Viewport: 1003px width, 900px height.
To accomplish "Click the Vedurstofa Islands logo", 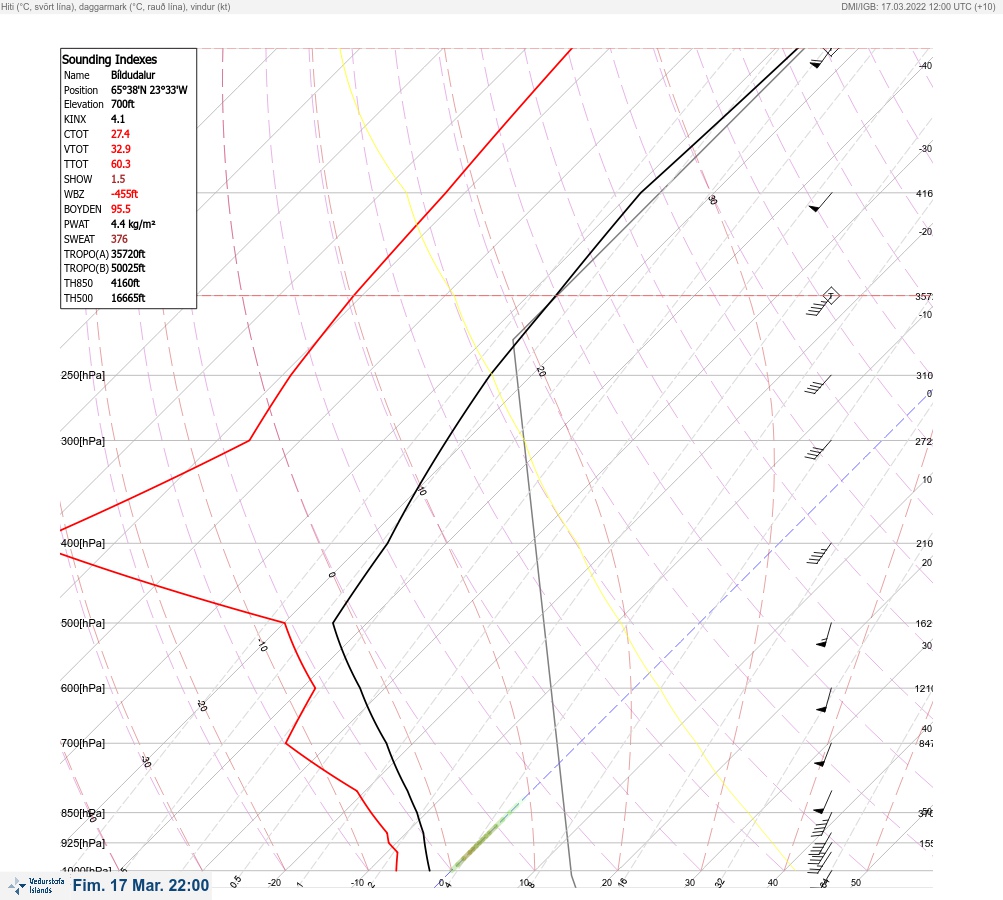I will pos(36,886).
